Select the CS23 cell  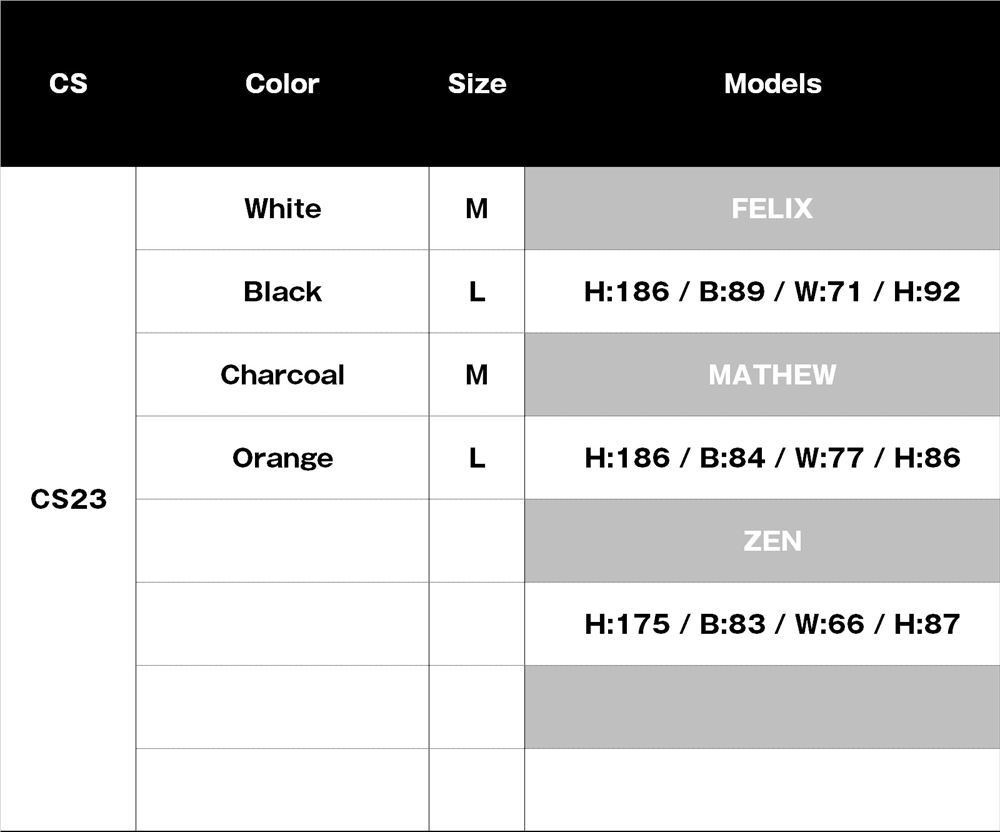[x=68, y=499]
